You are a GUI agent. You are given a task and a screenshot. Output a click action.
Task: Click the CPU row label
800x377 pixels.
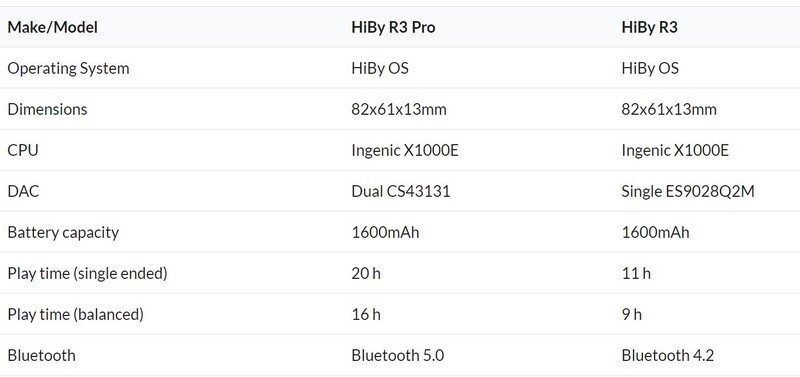pyautogui.click(x=23, y=150)
